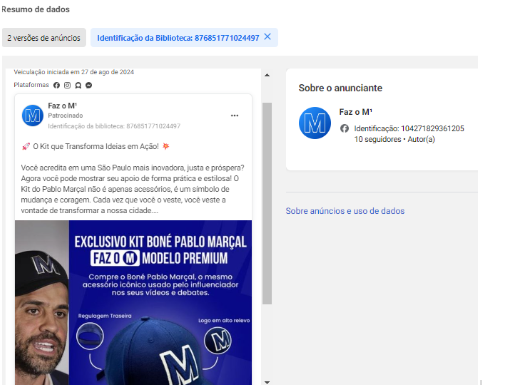Click the Audience Network platform icon

click(x=78, y=85)
